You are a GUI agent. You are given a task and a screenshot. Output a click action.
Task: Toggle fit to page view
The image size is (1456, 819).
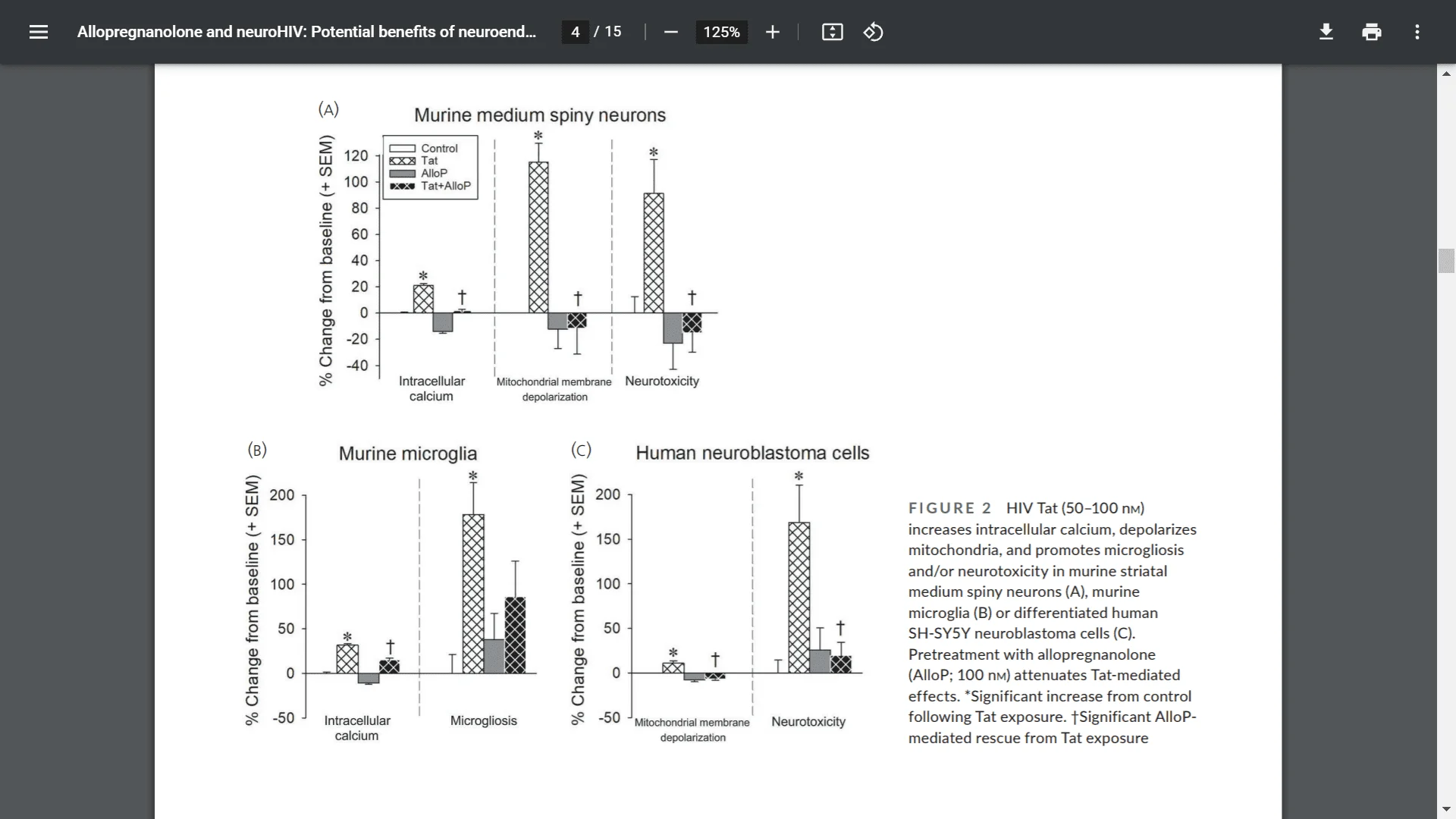[x=832, y=32]
